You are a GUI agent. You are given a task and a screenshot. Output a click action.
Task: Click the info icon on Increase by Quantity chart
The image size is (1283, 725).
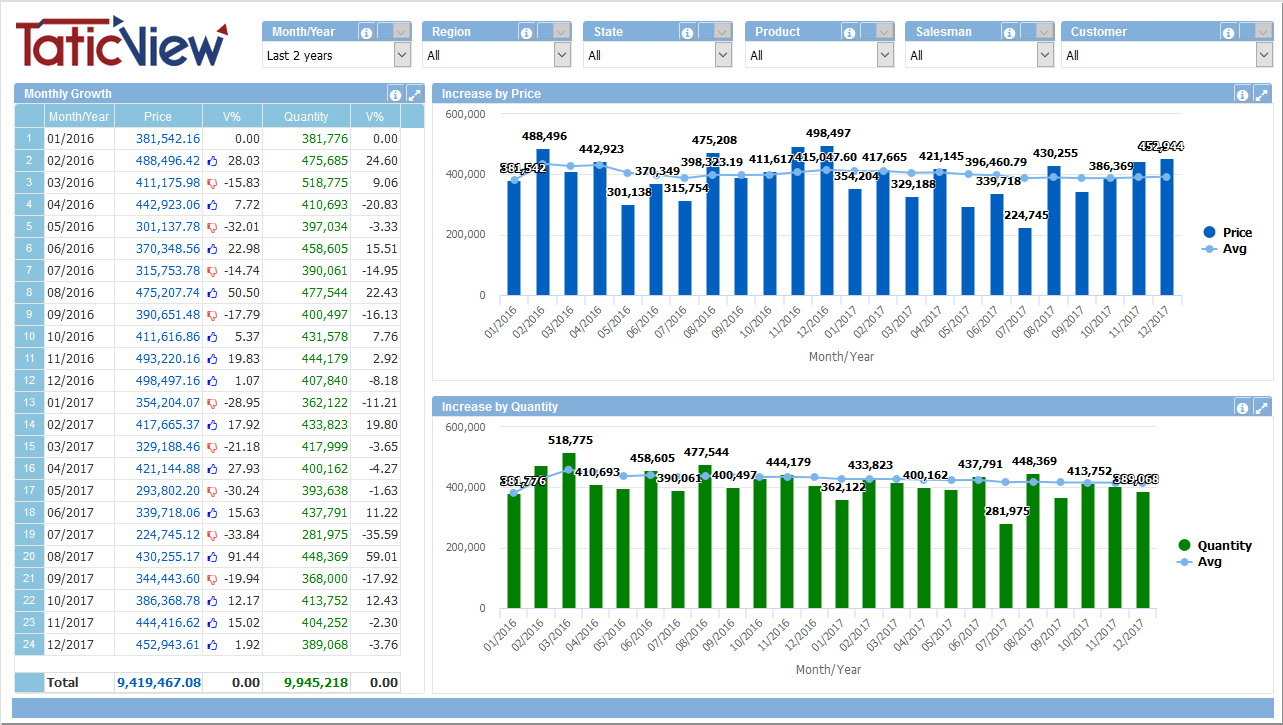[x=1242, y=406]
